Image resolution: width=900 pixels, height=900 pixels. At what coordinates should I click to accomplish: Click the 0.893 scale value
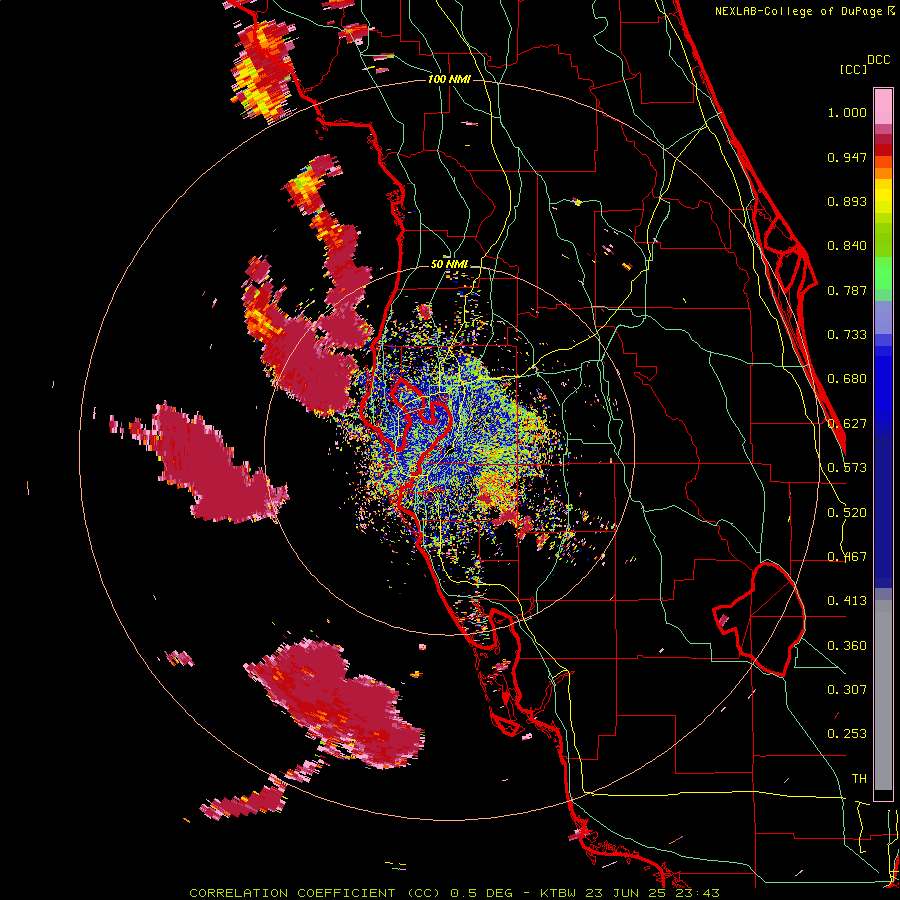coord(847,201)
